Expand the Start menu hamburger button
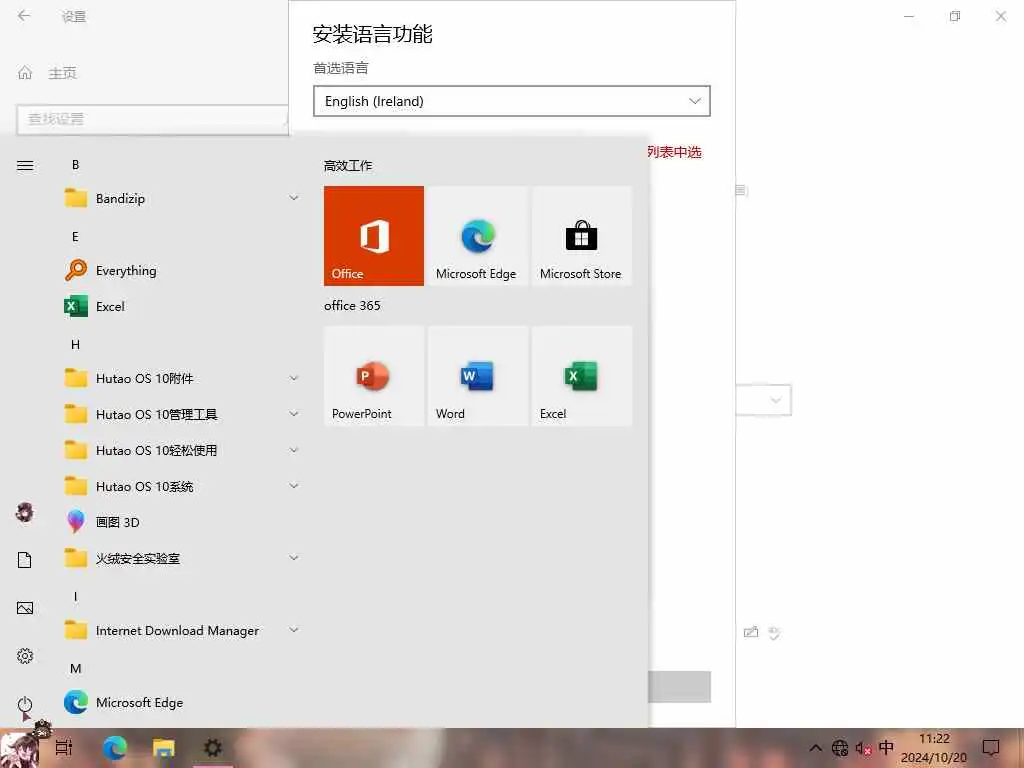Image resolution: width=1024 pixels, height=768 pixels. pyautogui.click(x=25, y=165)
